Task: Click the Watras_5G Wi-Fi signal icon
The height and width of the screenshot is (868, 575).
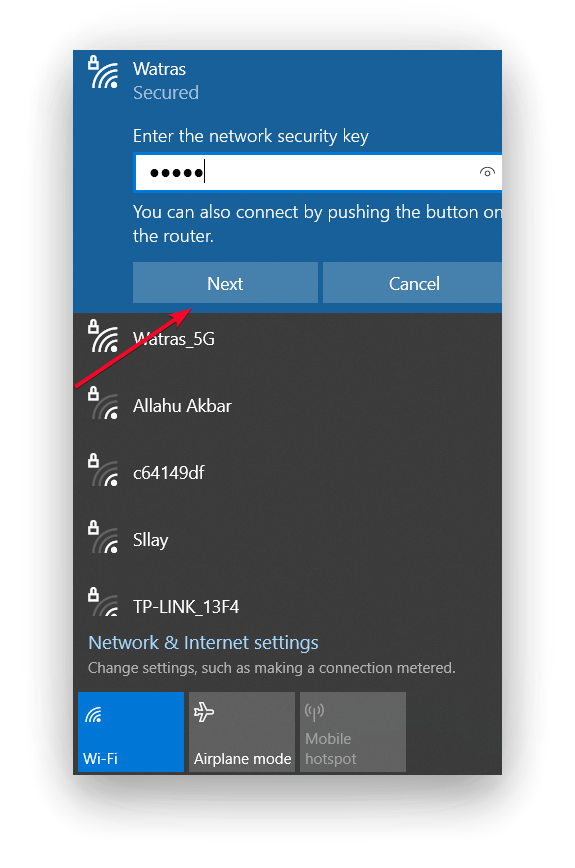Action: click(x=103, y=337)
